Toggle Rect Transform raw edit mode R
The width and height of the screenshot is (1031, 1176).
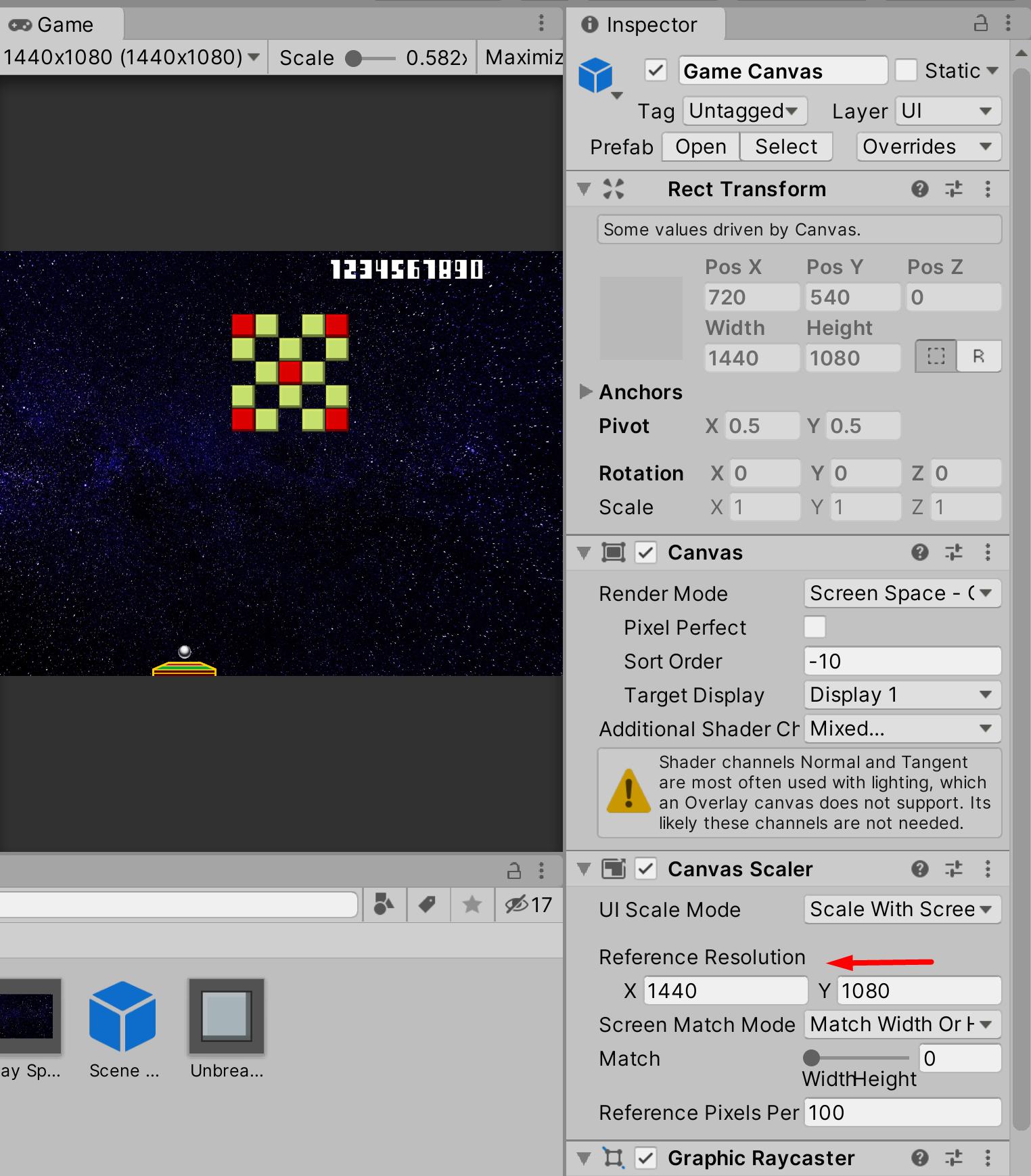click(979, 356)
